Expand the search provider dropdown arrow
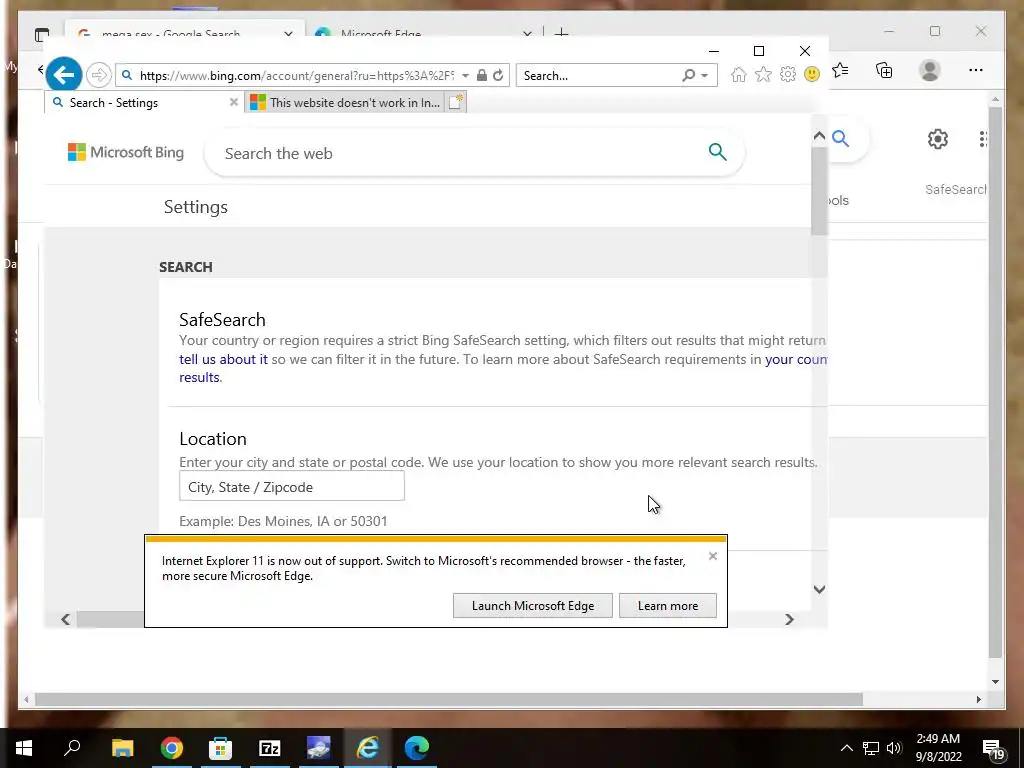1024x768 pixels. (704, 76)
